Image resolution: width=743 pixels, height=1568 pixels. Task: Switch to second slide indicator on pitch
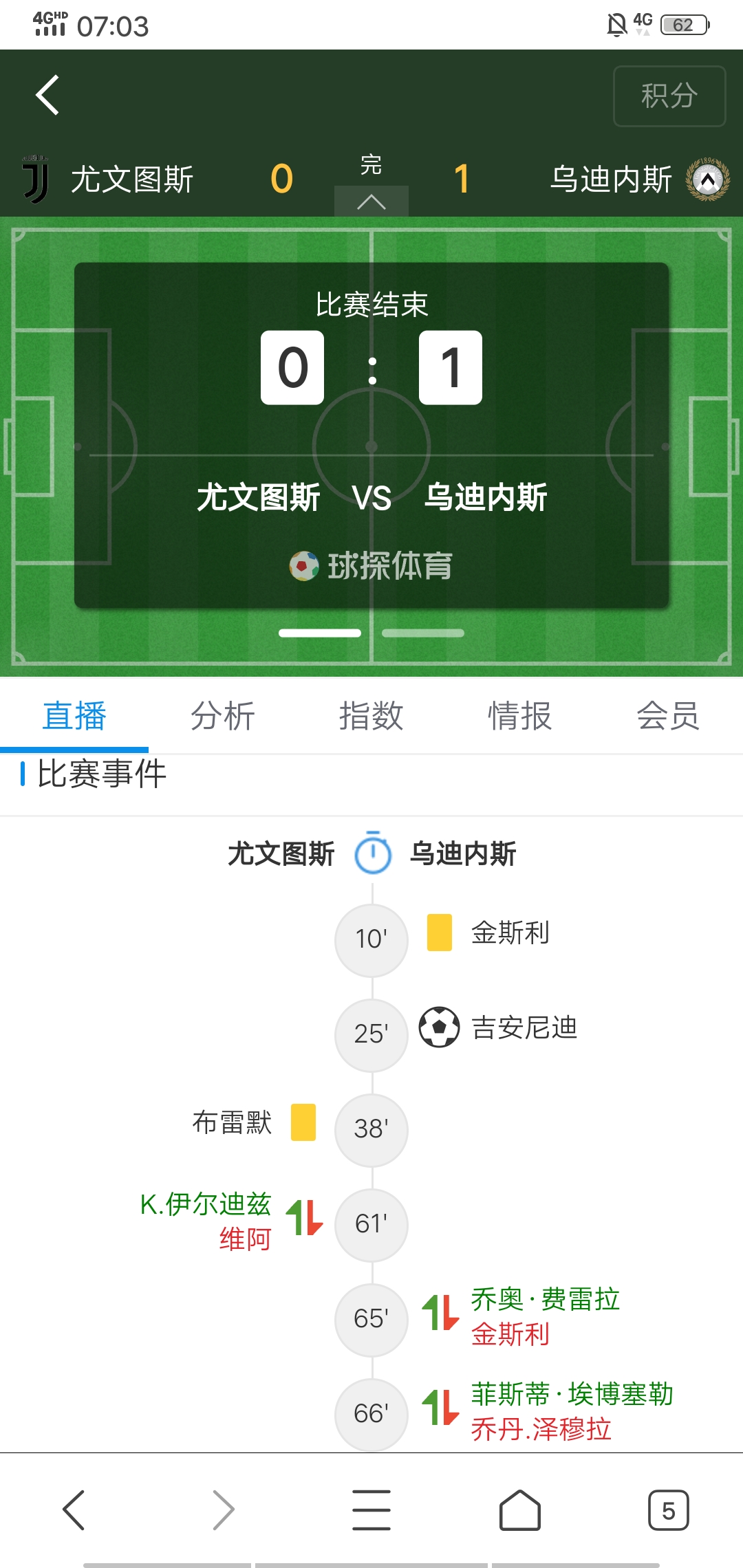[423, 633]
